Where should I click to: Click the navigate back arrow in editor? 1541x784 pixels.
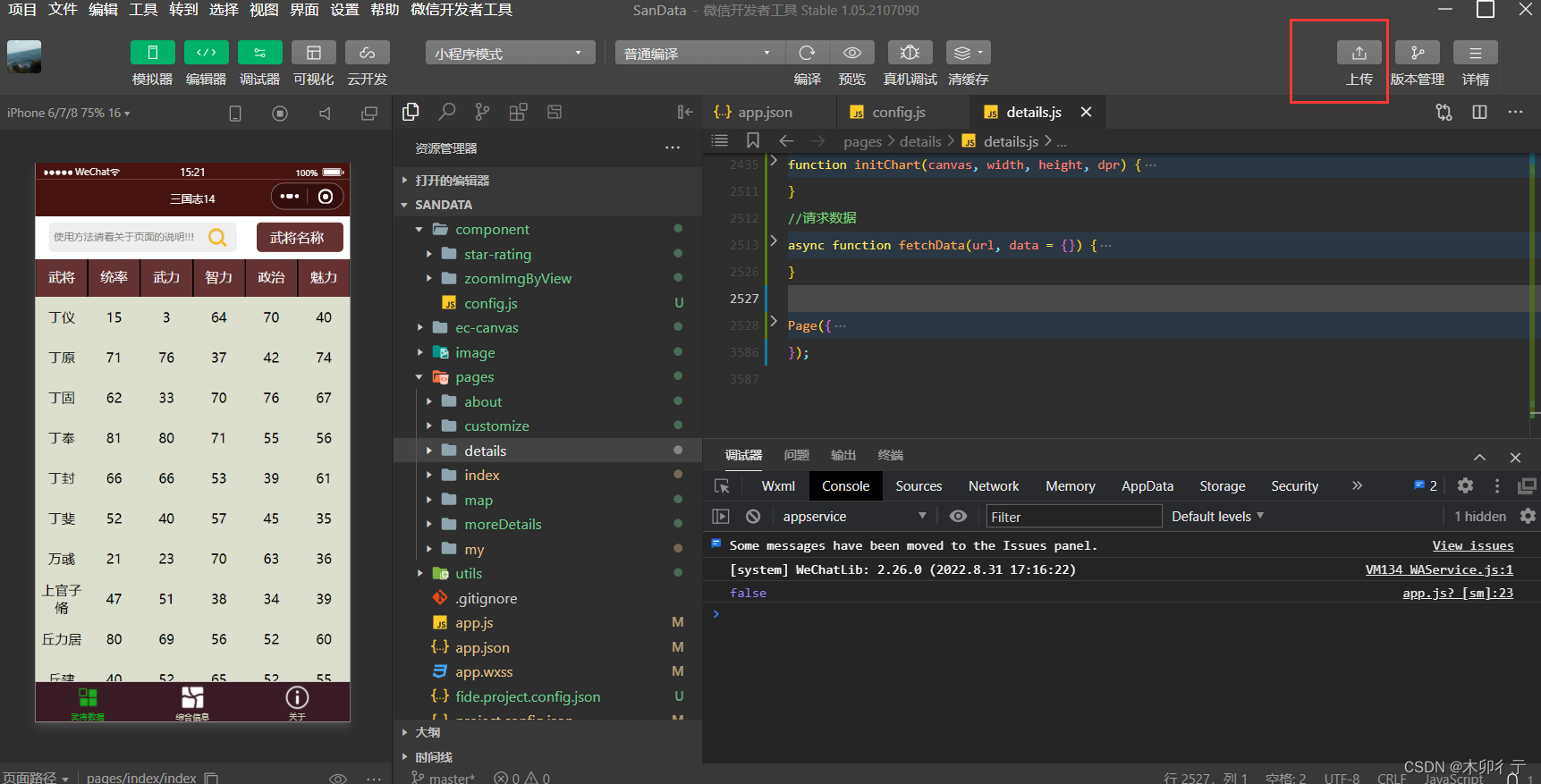pyautogui.click(x=786, y=140)
